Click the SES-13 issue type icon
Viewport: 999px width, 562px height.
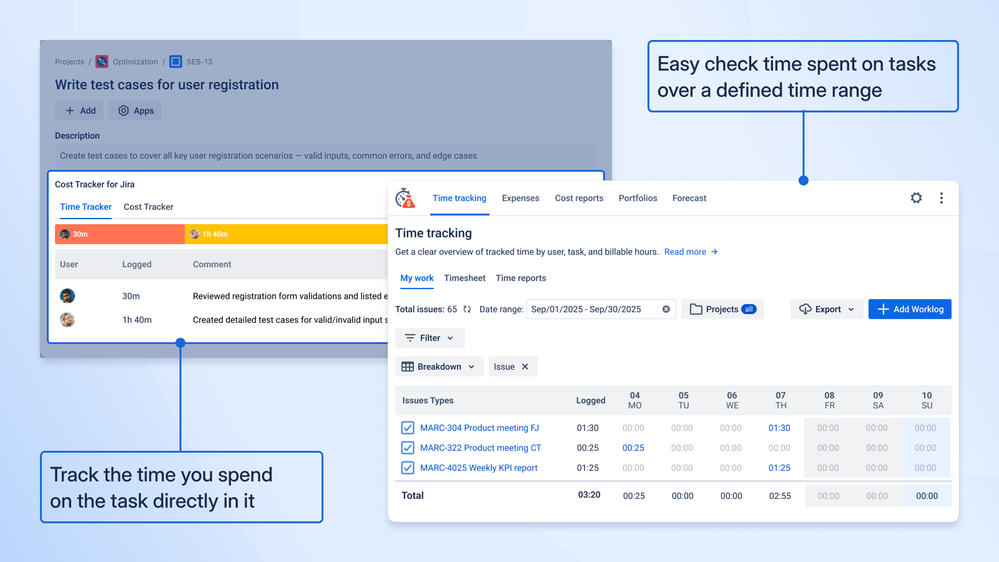coord(176,62)
